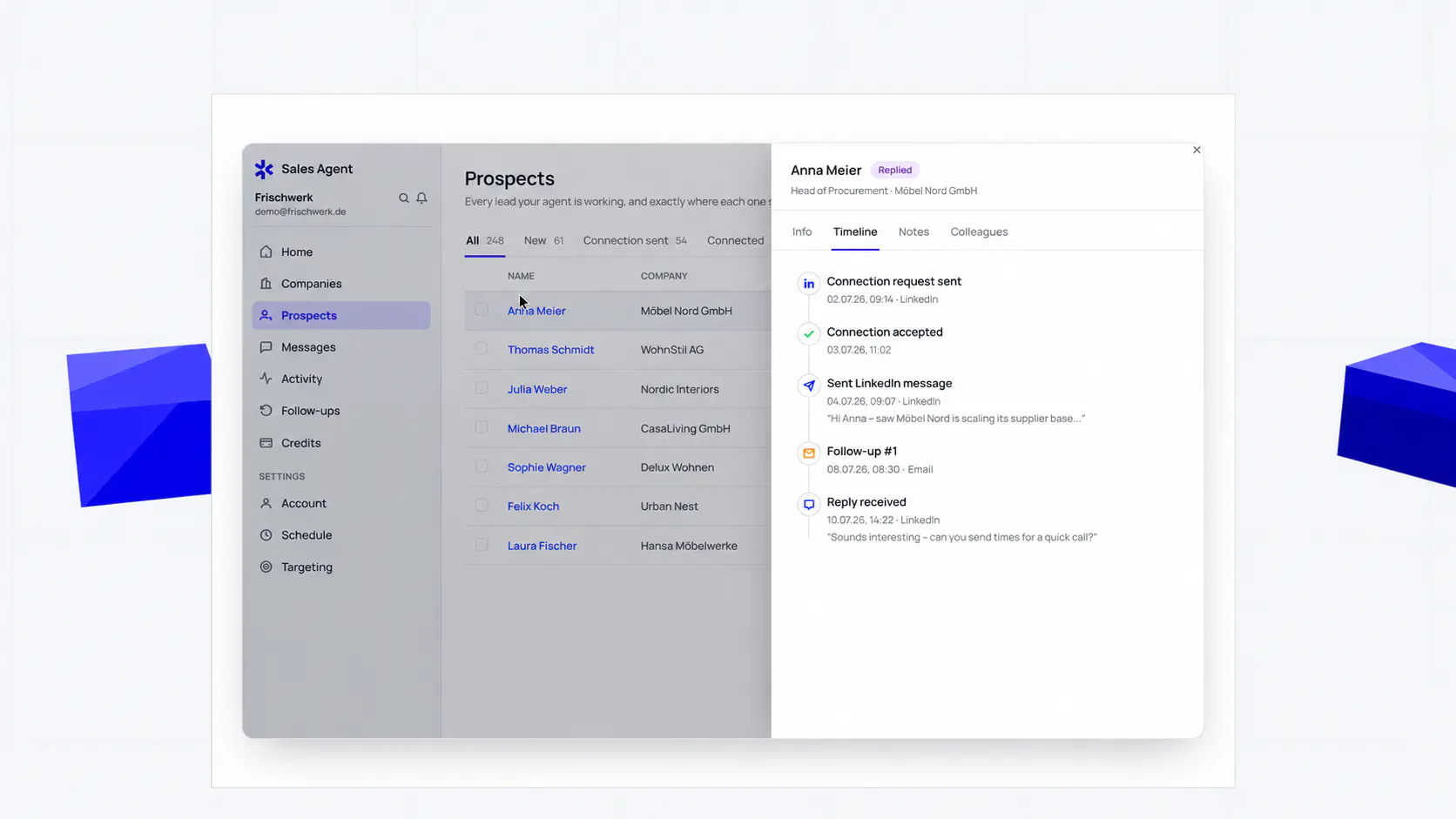Tick the checkbox for Thomas Schmidt
1456x819 pixels.
pyautogui.click(x=482, y=348)
